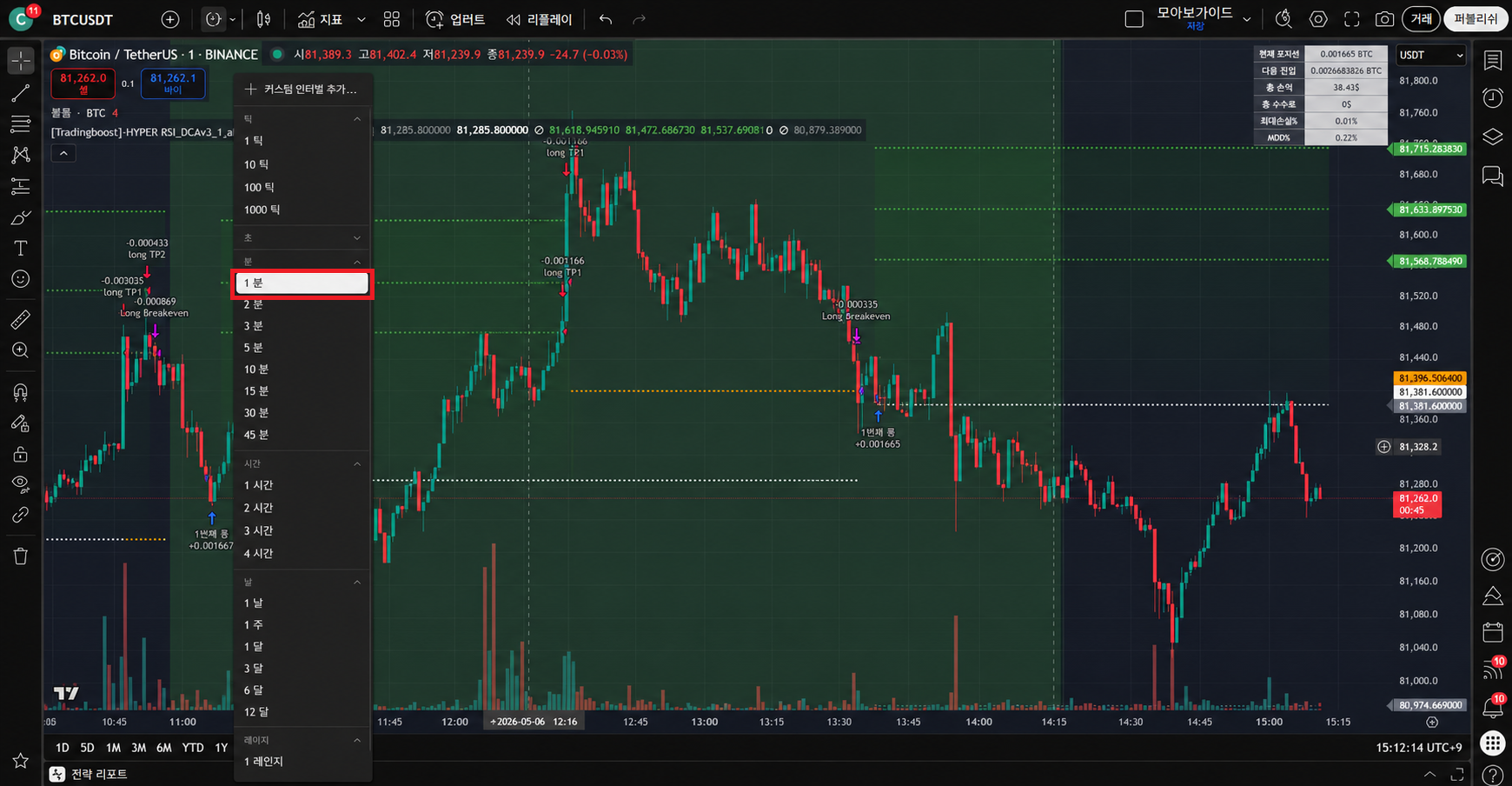Click the 퍼블리쉬 publish button
1512x786 pixels.
tap(1476, 19)
